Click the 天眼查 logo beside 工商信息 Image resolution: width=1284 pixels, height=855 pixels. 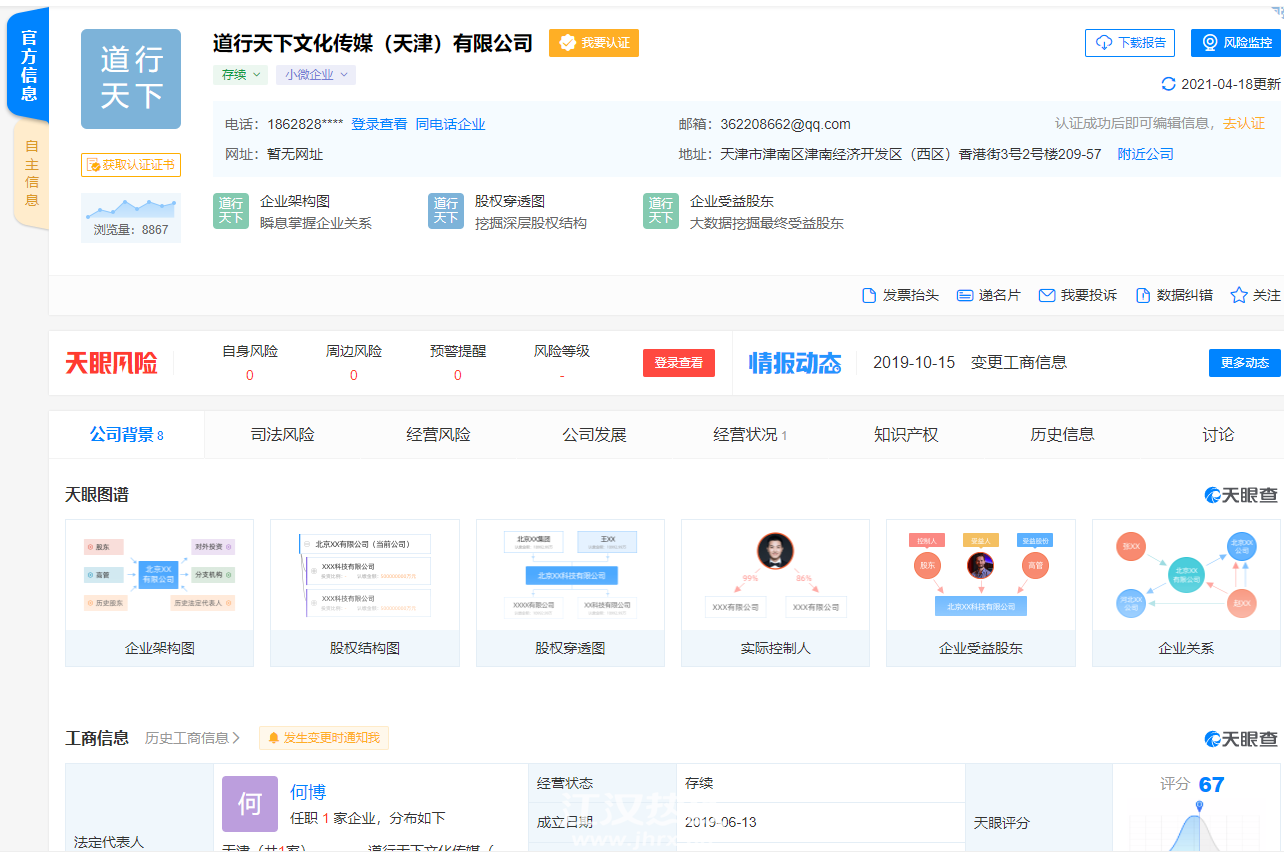(1241, 739)
